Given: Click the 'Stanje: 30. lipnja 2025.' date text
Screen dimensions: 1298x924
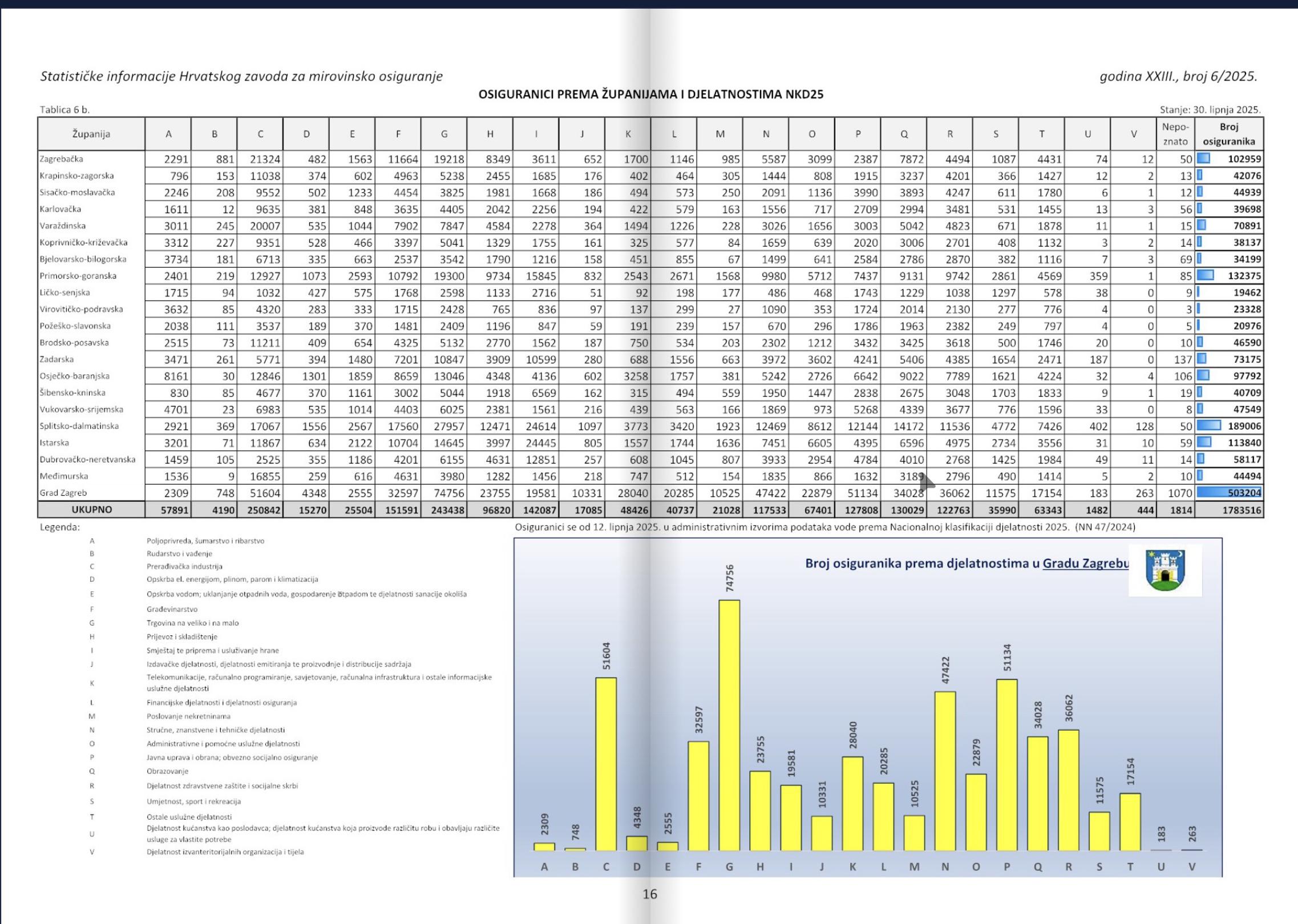Looking at the screenshot, I should (1210, 110).
